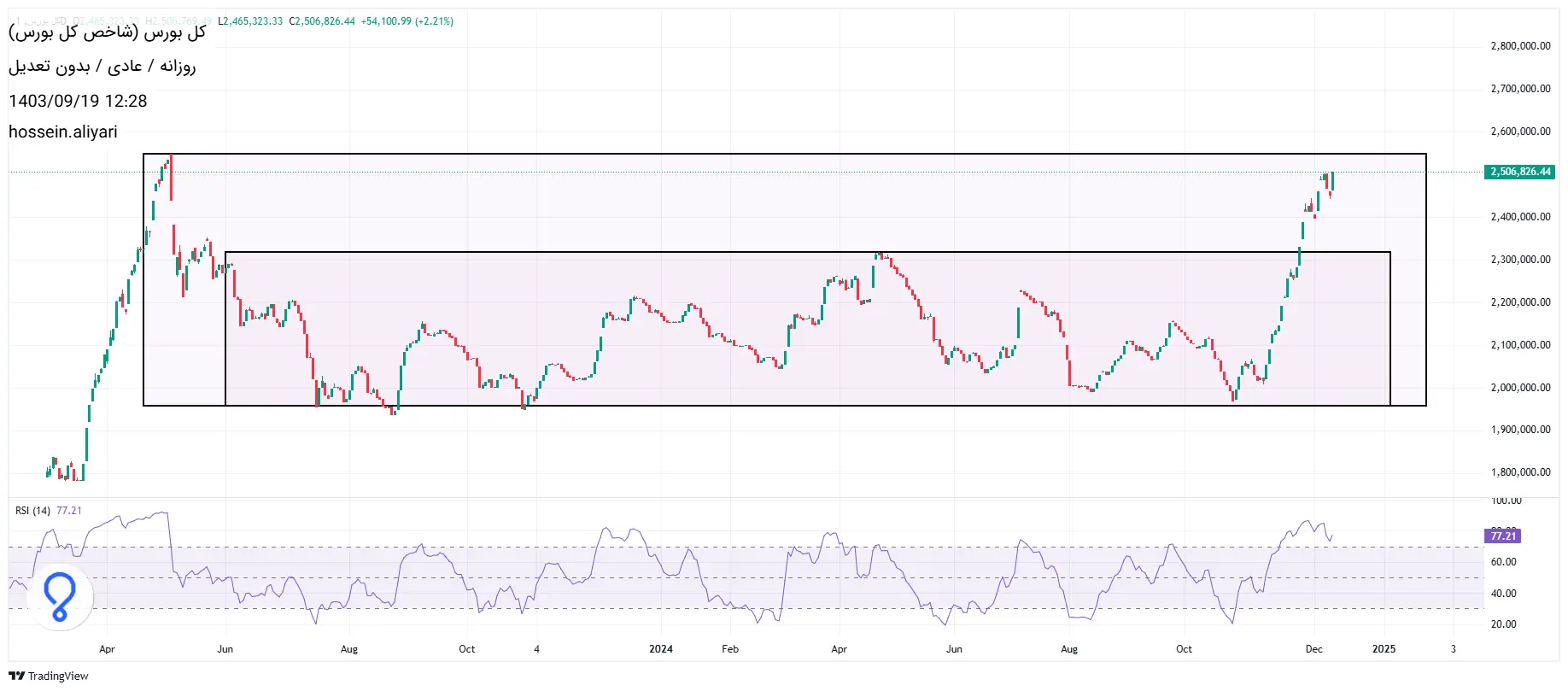Click the symbol title کل بورس (شاخص کل بورس)
The width and height of the screenshot is (1568, 691).
tap(108, 32)
